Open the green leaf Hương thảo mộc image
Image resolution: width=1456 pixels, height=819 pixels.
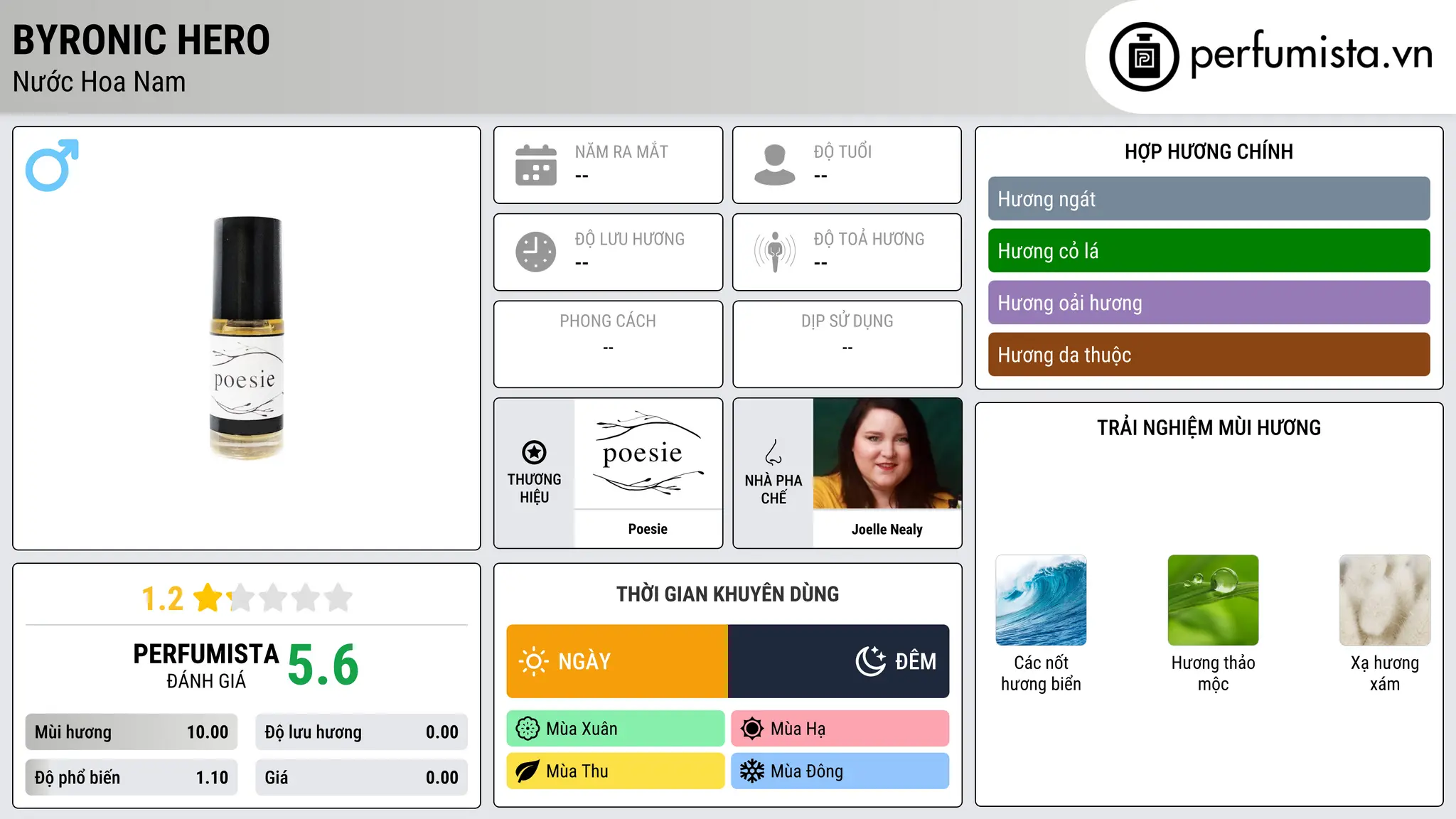1213,600
